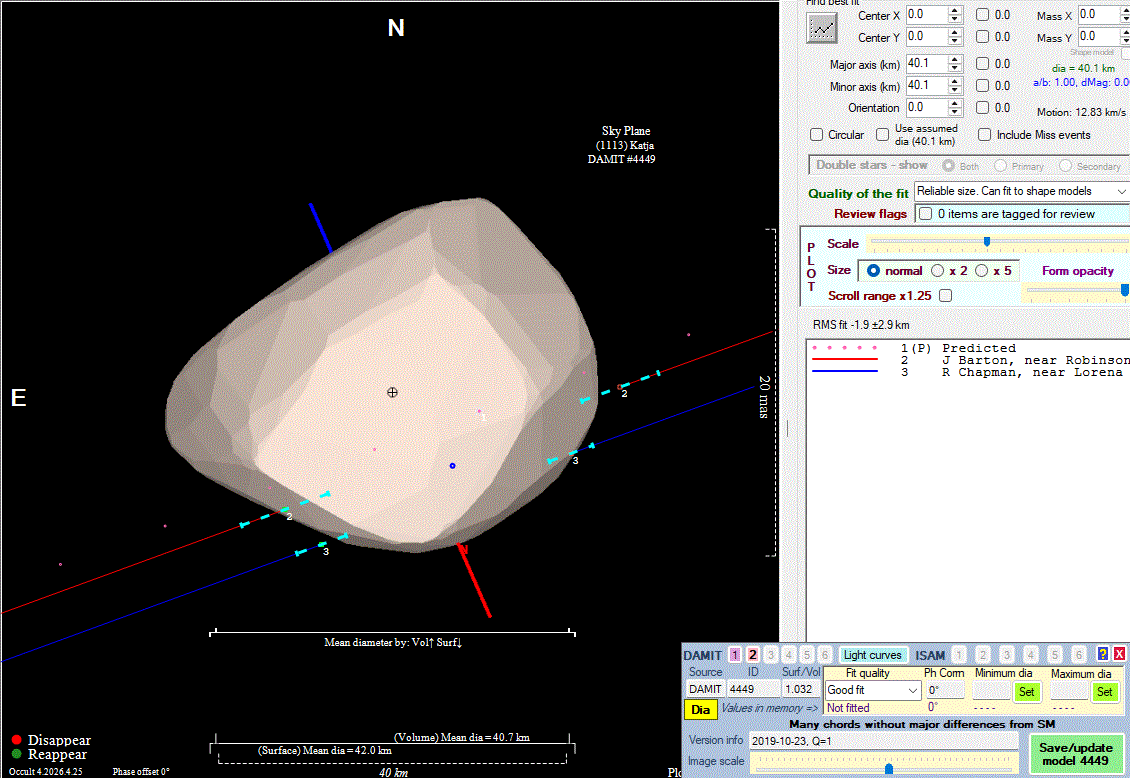Select DAMIT model 1 tab
This screenshot has width=1130, height=778.
point(734,654)
